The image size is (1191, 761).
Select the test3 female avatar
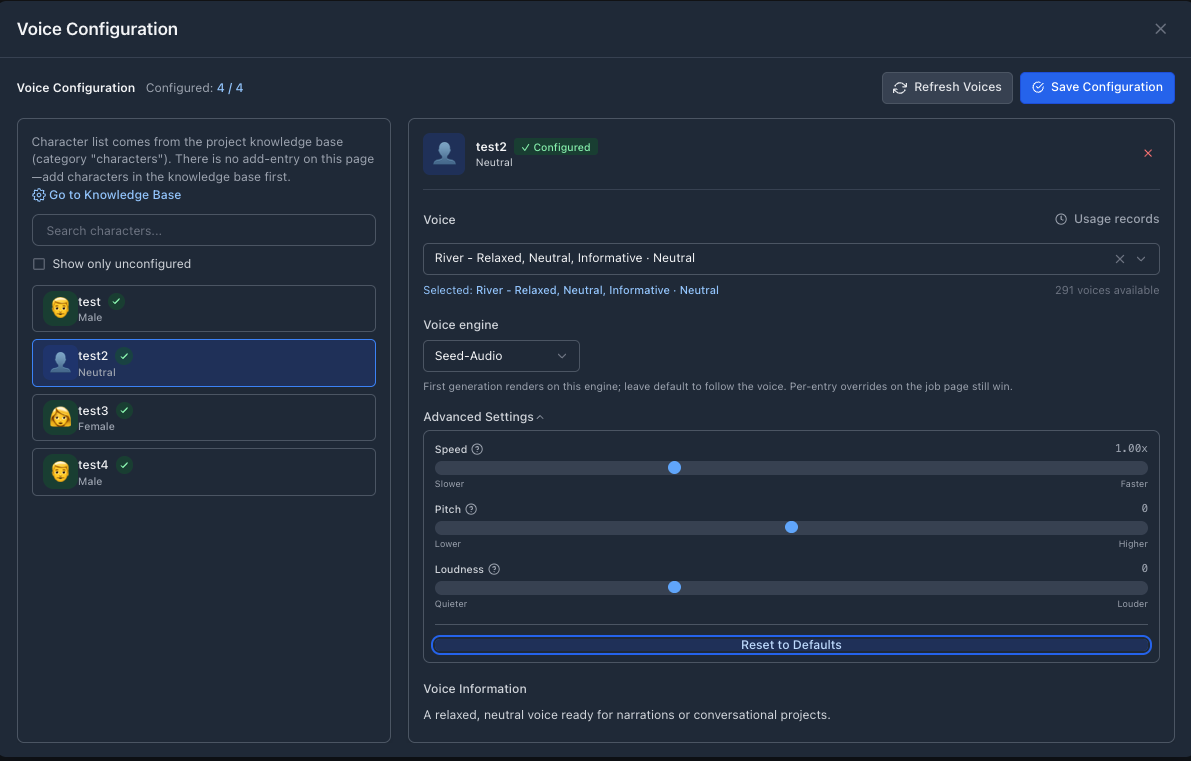[60, 417]
